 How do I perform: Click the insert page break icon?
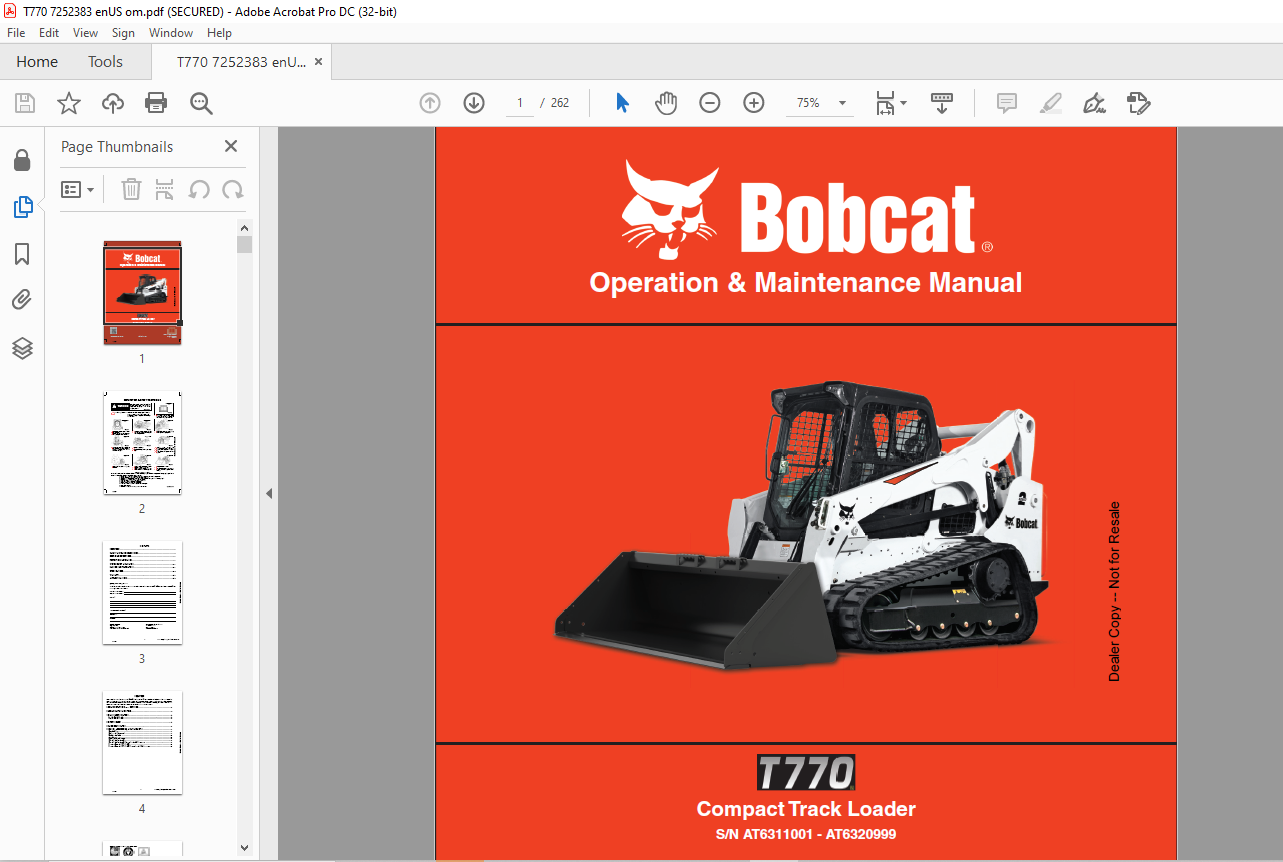(x=165, y=189)
